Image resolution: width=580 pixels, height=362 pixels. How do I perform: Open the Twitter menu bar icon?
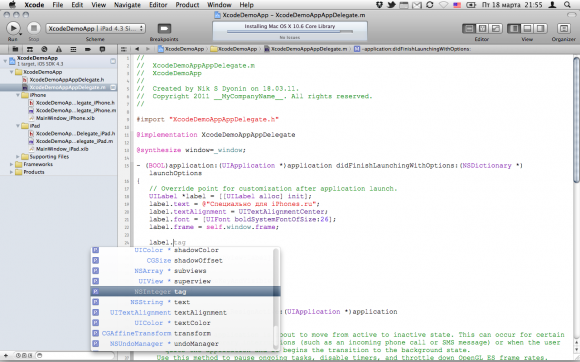[x=391, y=5]
